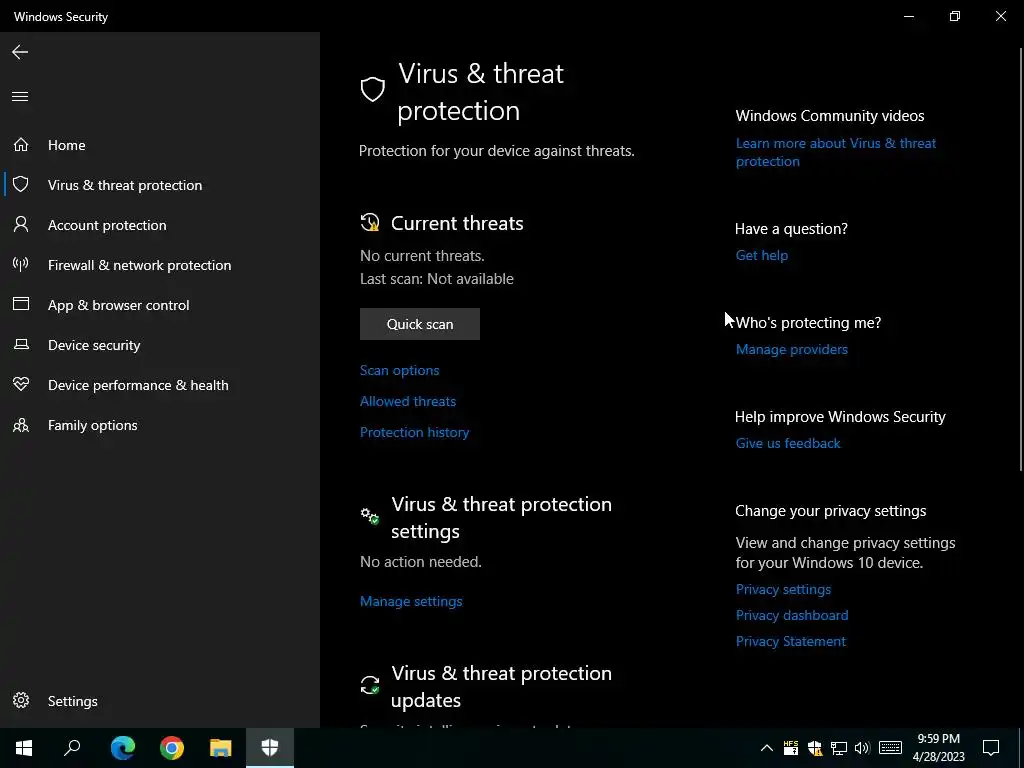Click the Settings gear icon in sidebar
1024x768 pixels.
tap(21, 700)
